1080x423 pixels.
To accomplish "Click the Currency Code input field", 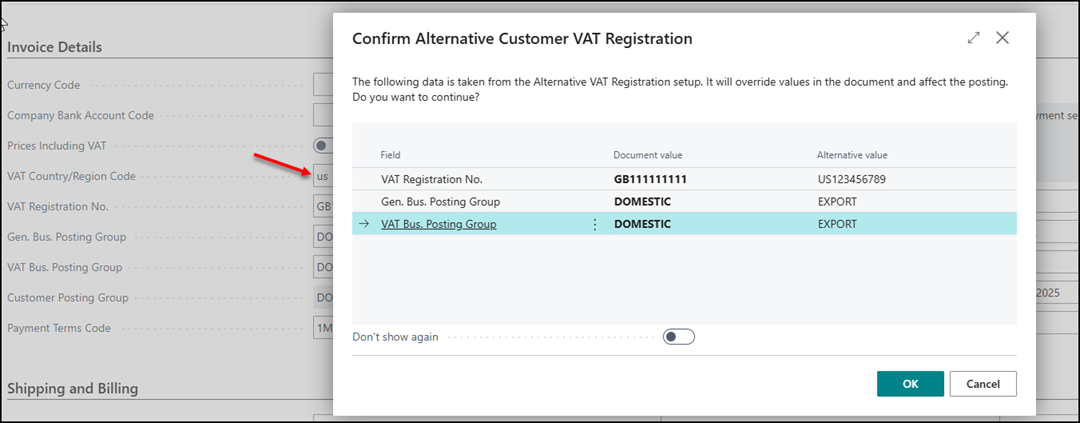I will coord(323,85).
